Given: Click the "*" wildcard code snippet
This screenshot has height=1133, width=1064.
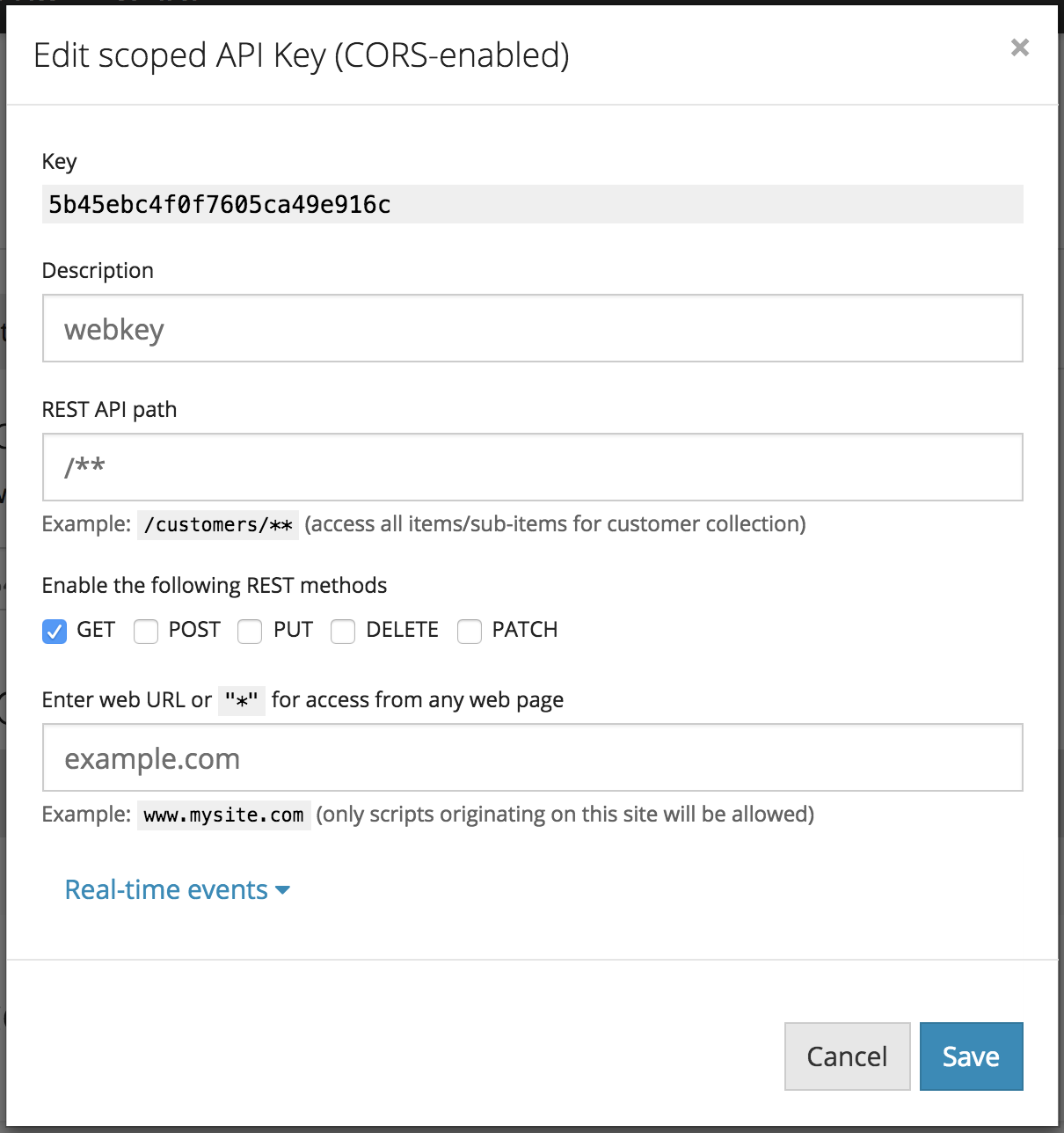Looking at the screenshot, I should click(x=241, y=700).
